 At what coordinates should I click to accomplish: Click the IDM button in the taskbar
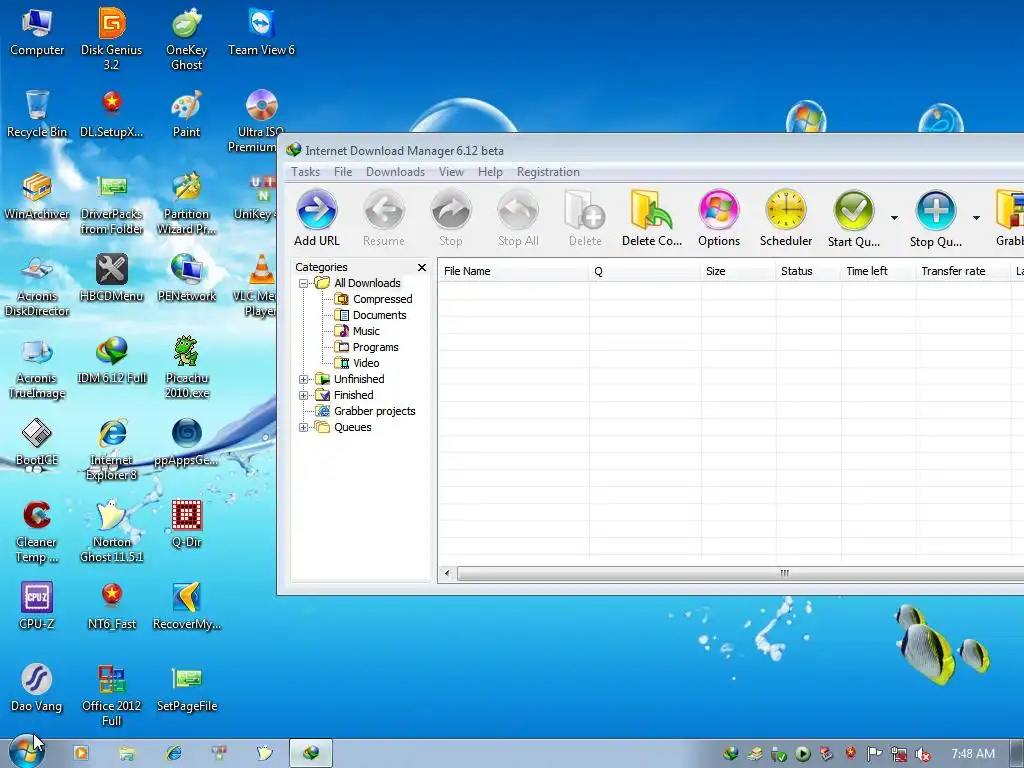pyautogui.click(x=311, y=753)
